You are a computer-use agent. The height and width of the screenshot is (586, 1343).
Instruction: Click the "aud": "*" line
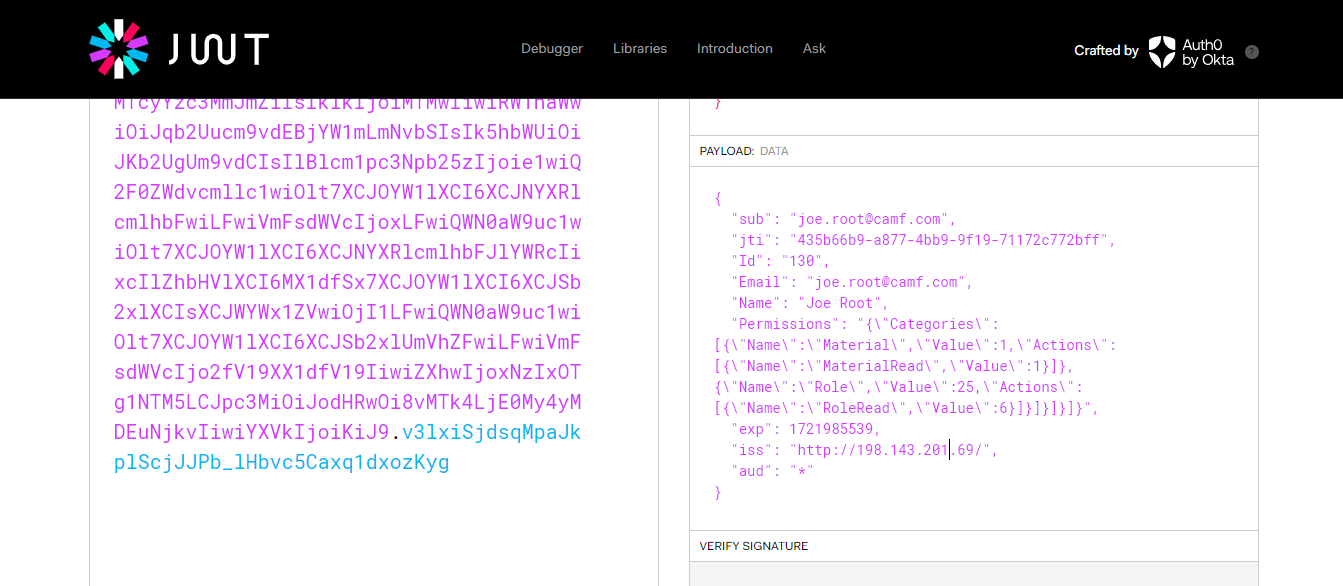click(773, 471)
